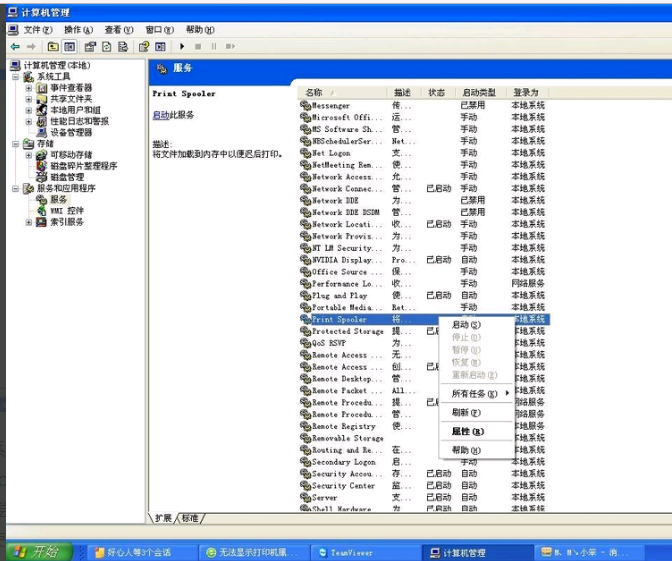Select 计算机管理(本地) root node

(x=57, y=65)
